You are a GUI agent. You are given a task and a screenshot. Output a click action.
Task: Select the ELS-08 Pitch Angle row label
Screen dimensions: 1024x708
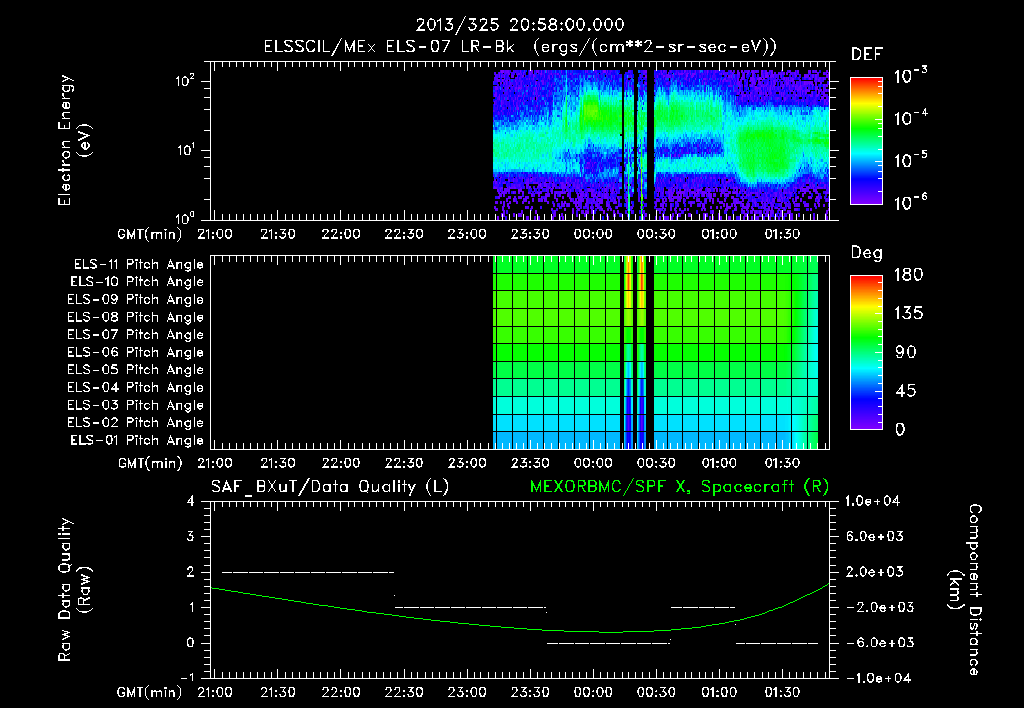coord(135,317)
